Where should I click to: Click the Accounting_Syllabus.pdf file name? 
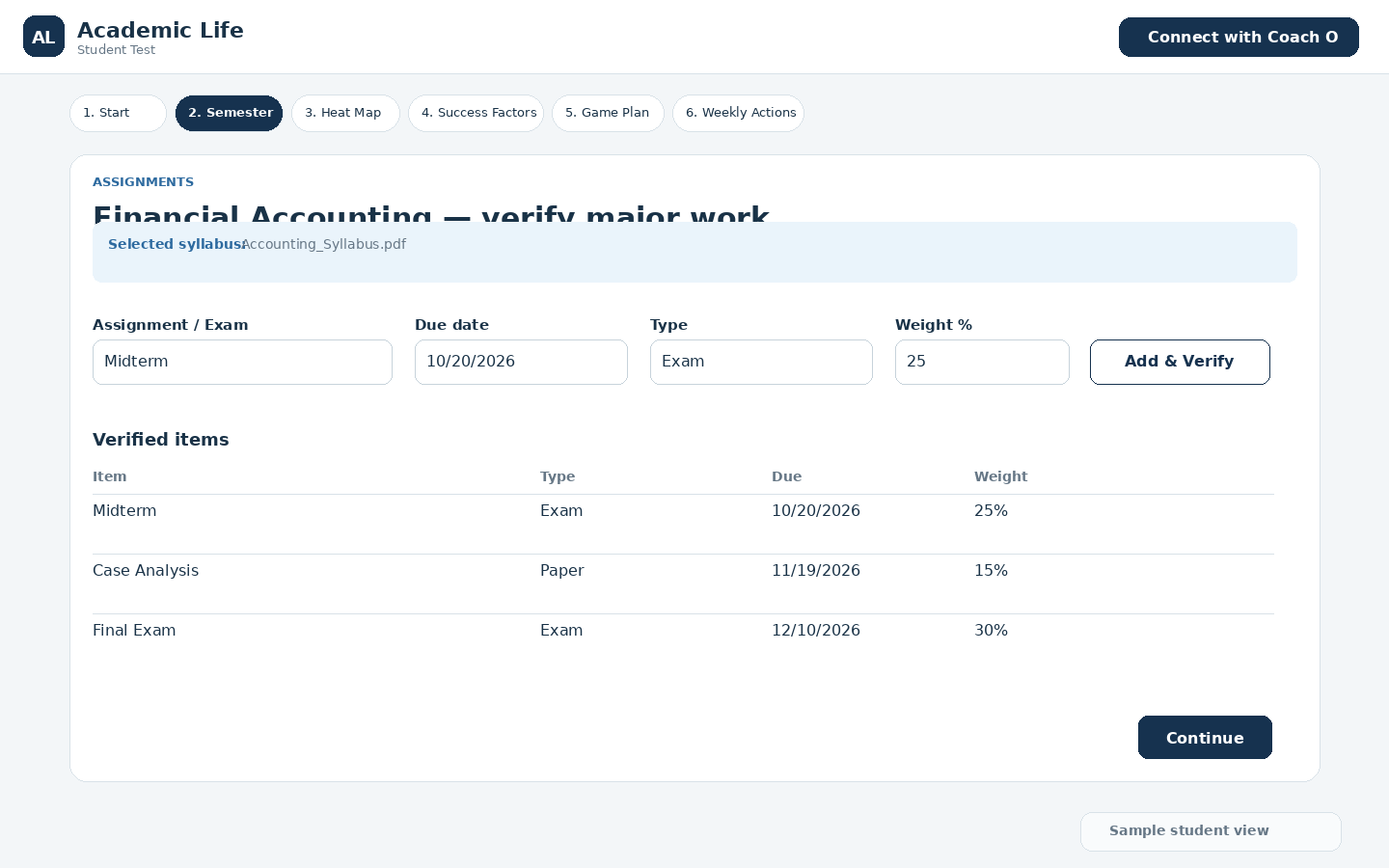coord(324,244)
